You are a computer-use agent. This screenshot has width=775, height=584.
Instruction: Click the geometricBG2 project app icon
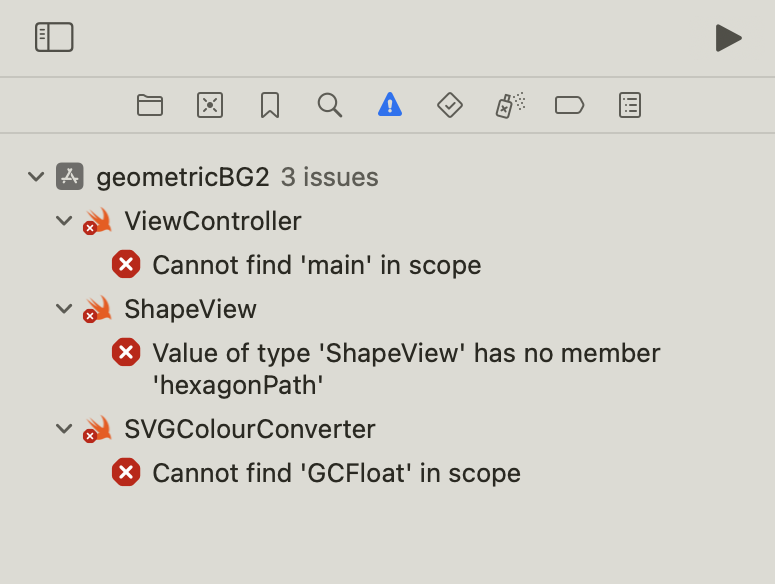pyautogui.click(x=70, y=177)
